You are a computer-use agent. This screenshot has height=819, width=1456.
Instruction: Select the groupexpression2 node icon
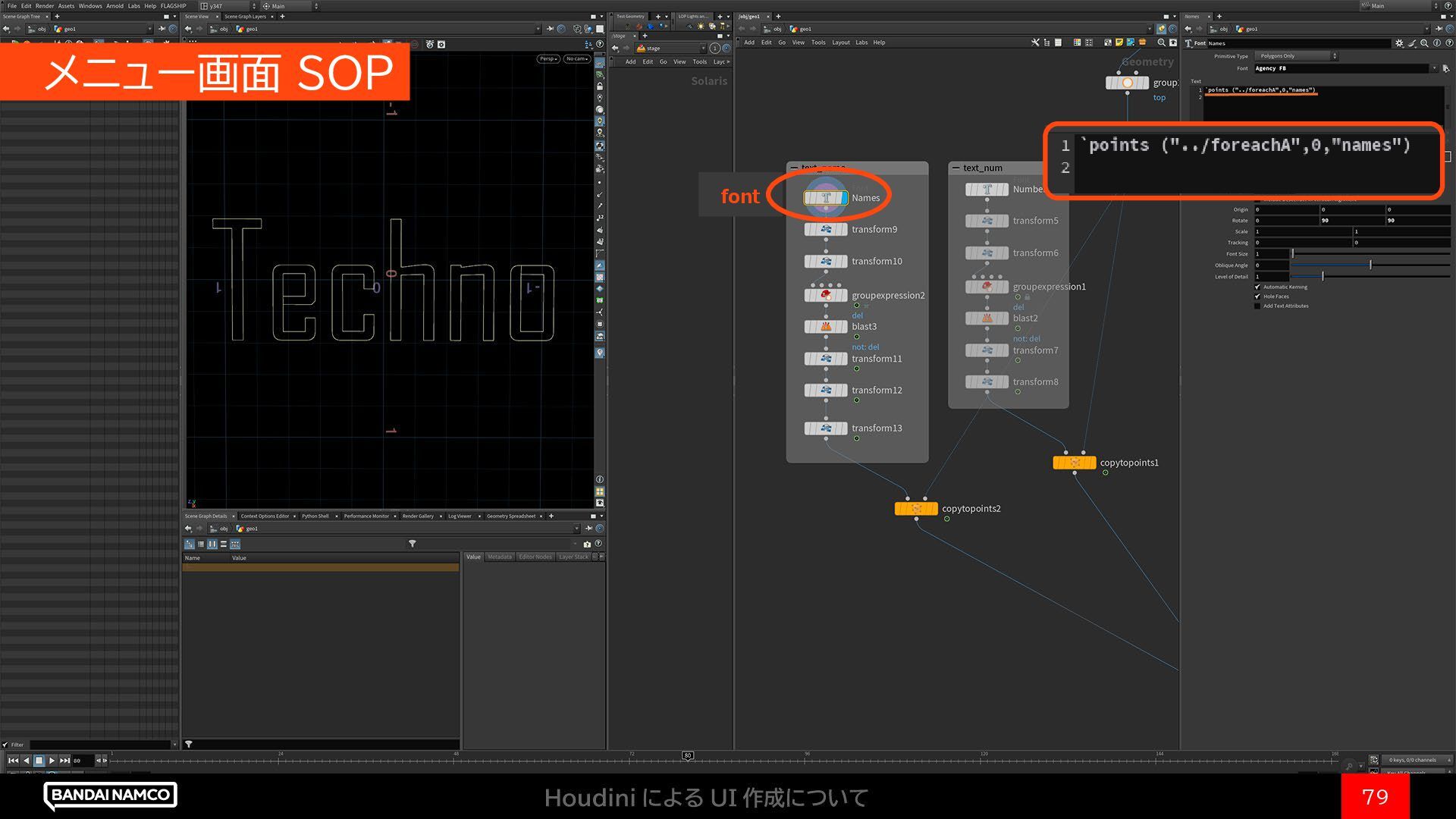pyautogui.click(x=825, y=295)
